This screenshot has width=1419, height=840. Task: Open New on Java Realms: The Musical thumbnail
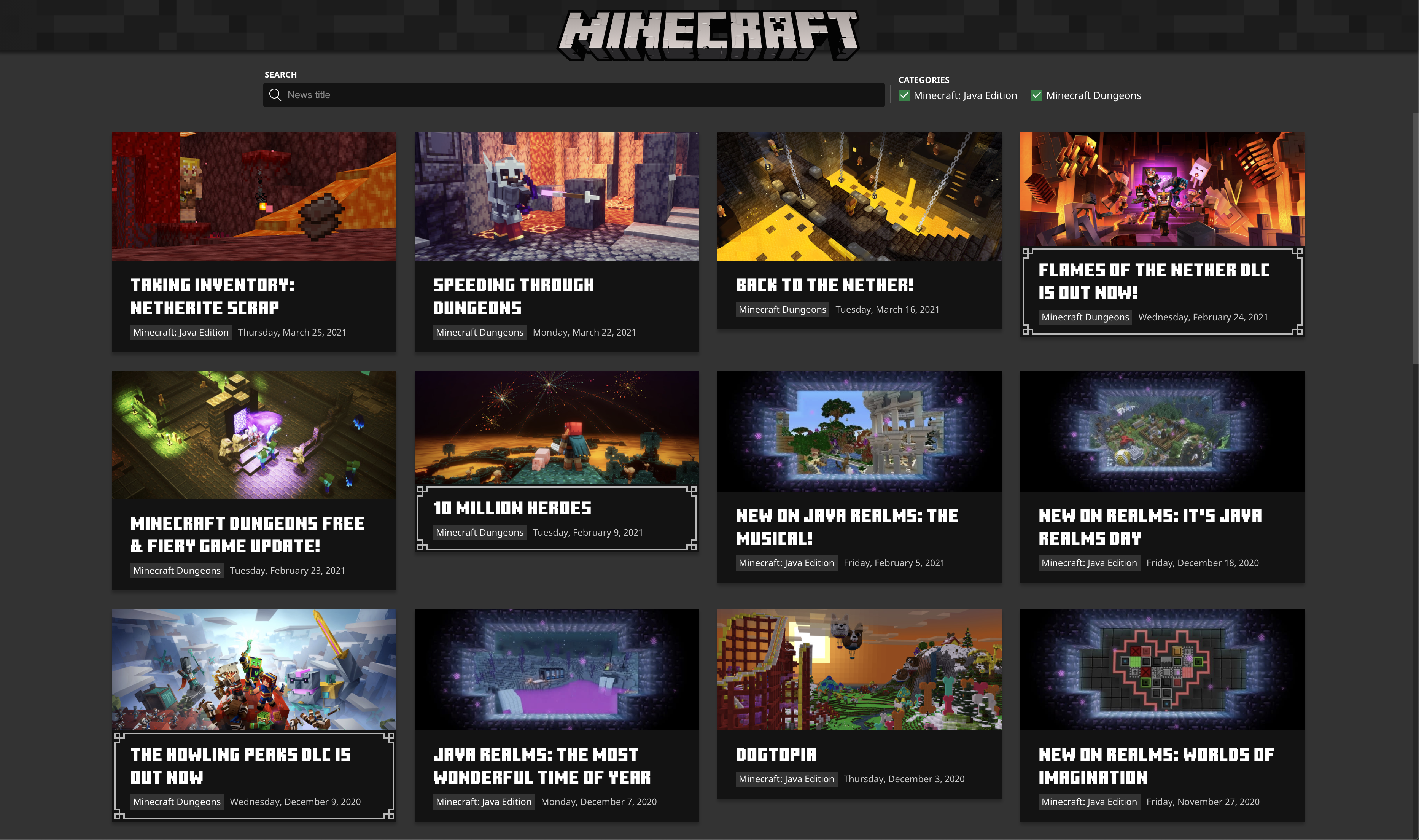click(x=859, y=431)
